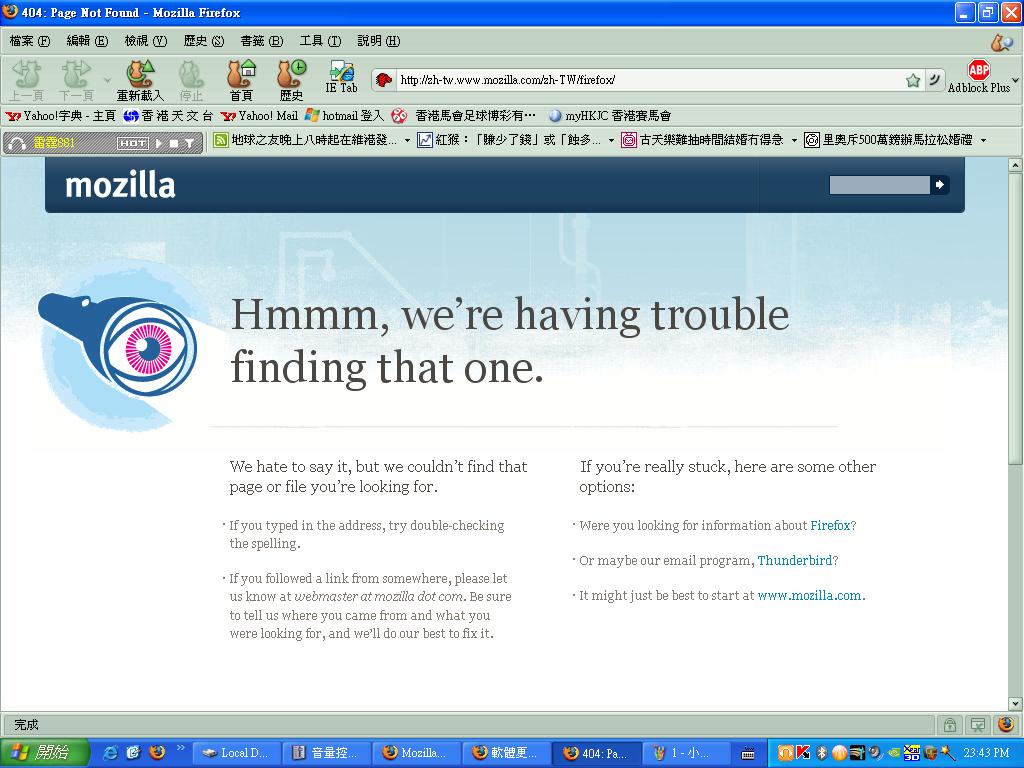This screenshot has width=1024, height=768.
Task: Expand quick launch overflow chevron
Action: (180, 748)
